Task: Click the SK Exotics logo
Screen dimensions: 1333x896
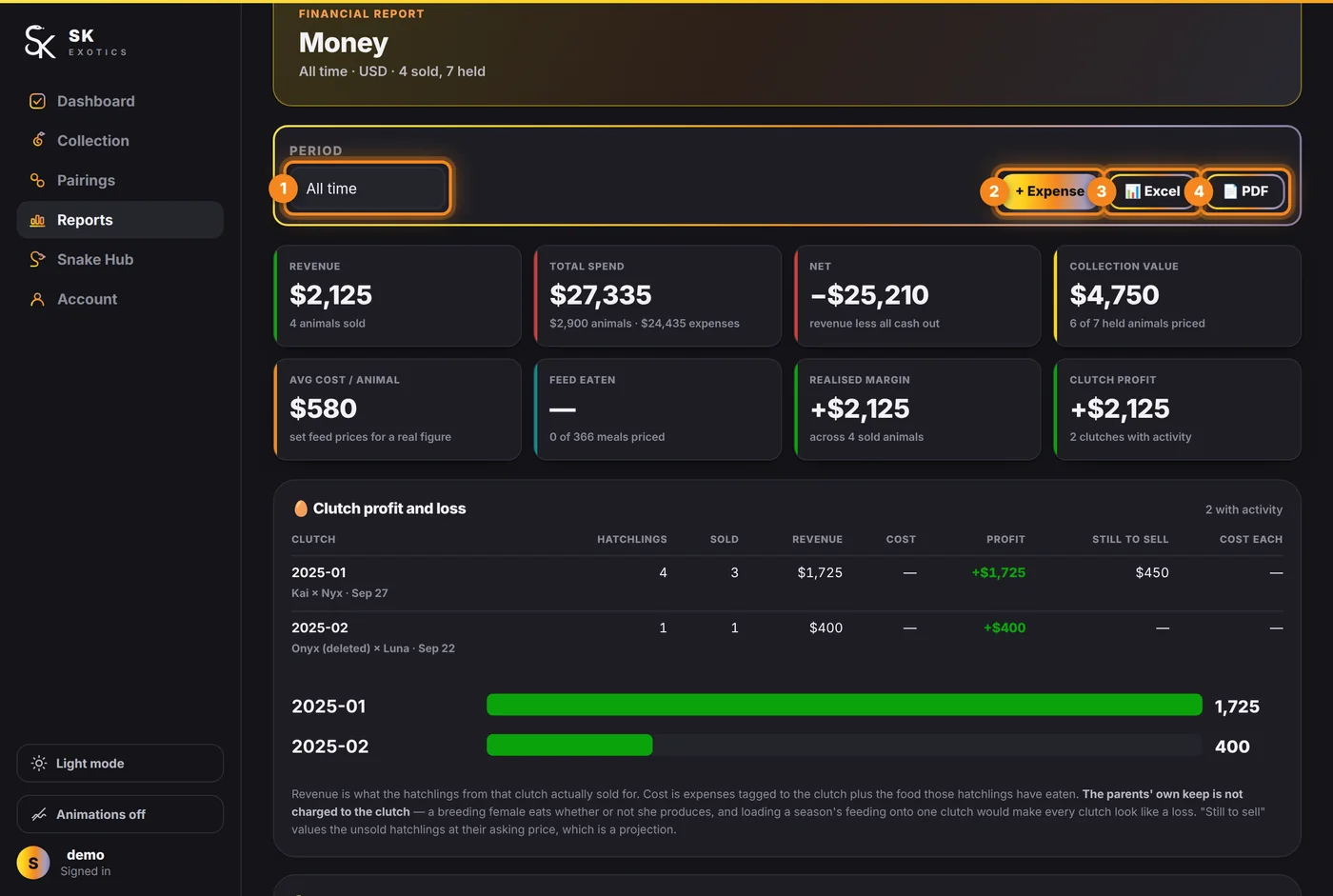Action: [x=75, y=42]
